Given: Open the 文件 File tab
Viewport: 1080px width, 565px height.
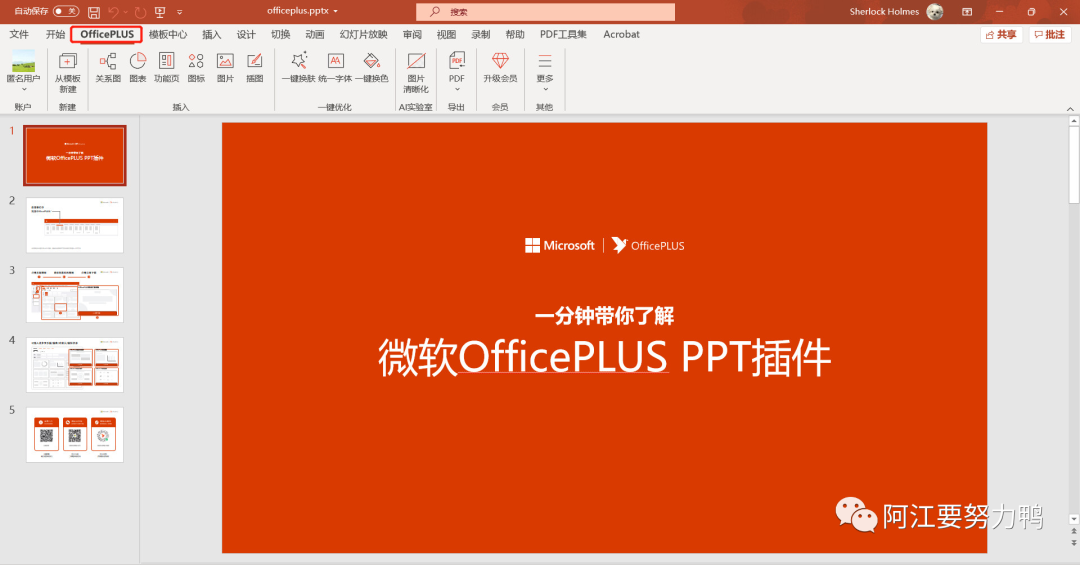Looking at the screenshot, I should pyautogui.click(x=19, y=34).
